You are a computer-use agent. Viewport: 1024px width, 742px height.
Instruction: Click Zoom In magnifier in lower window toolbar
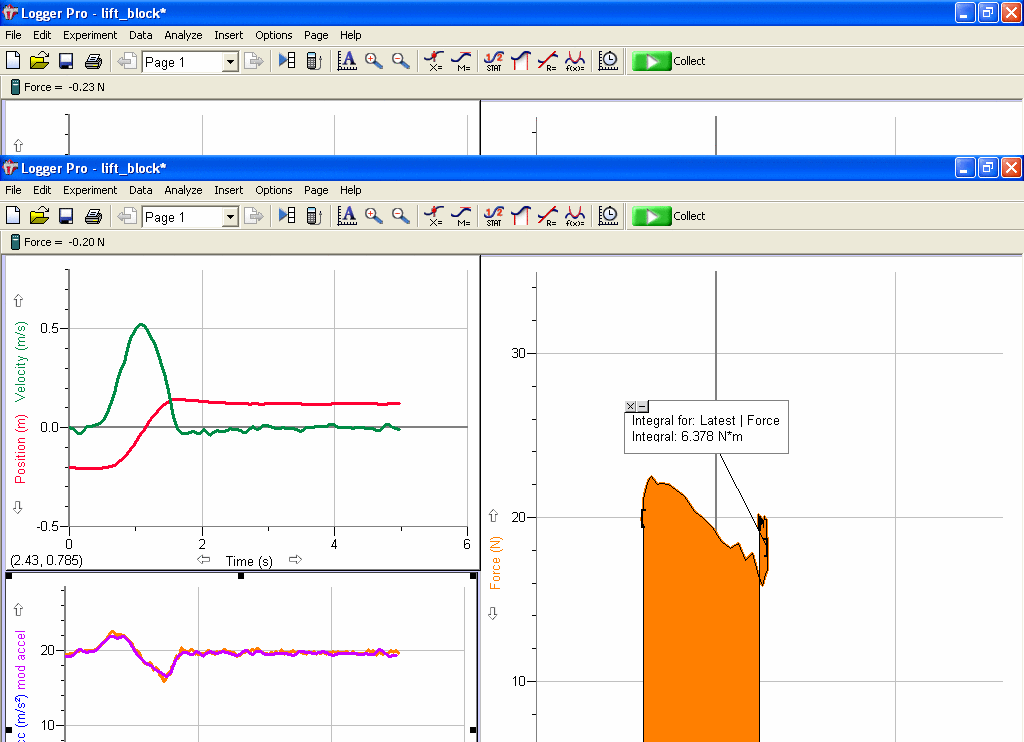[374, 216]
